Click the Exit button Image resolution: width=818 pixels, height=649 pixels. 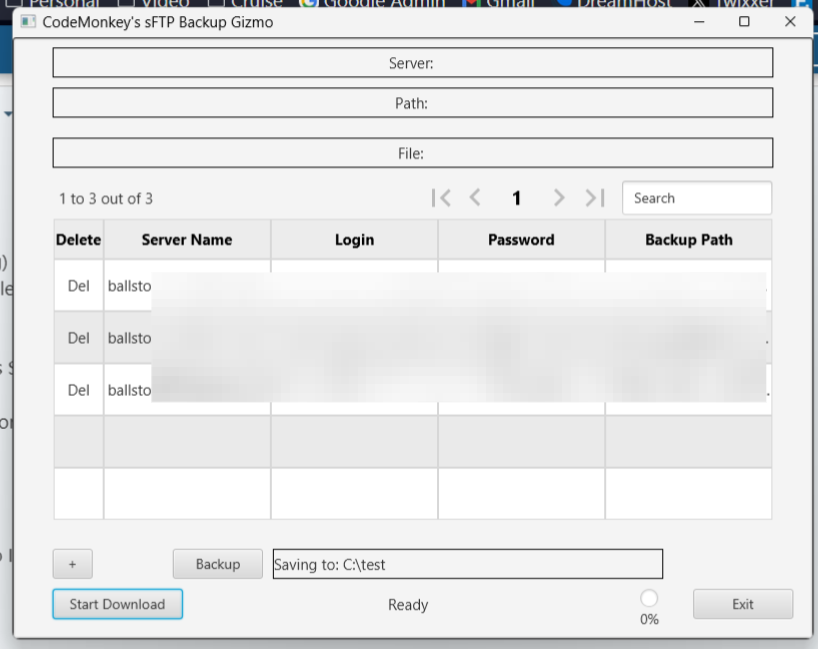coord(743,604)
